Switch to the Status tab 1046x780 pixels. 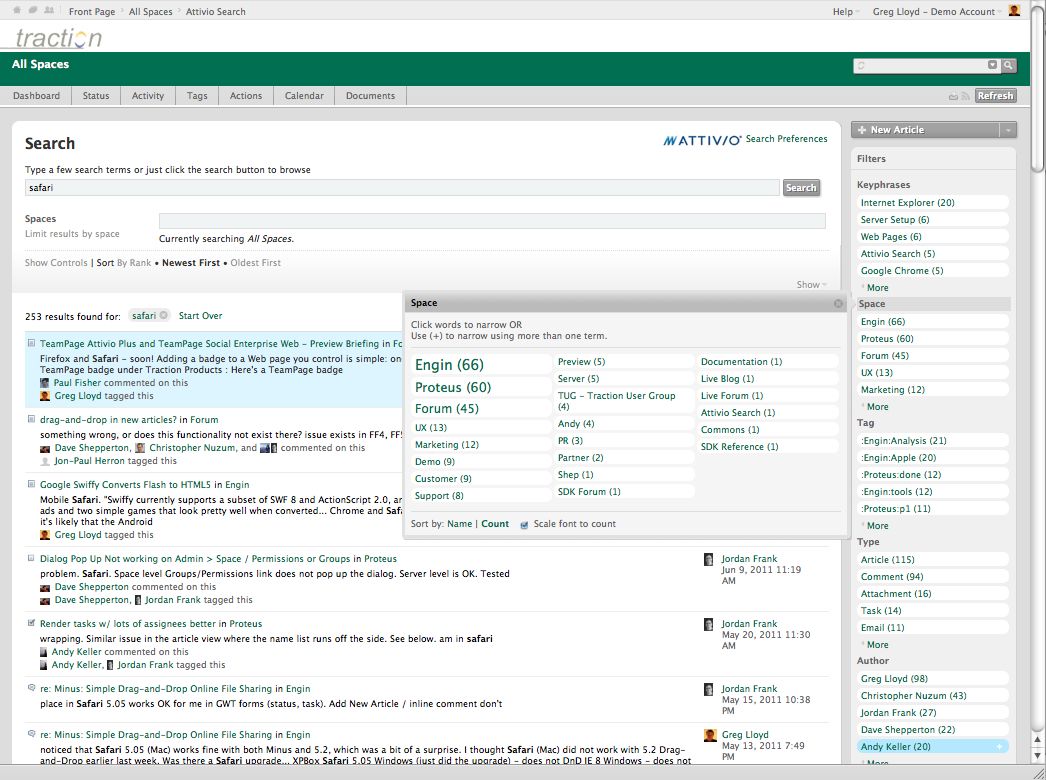point(96,95)
